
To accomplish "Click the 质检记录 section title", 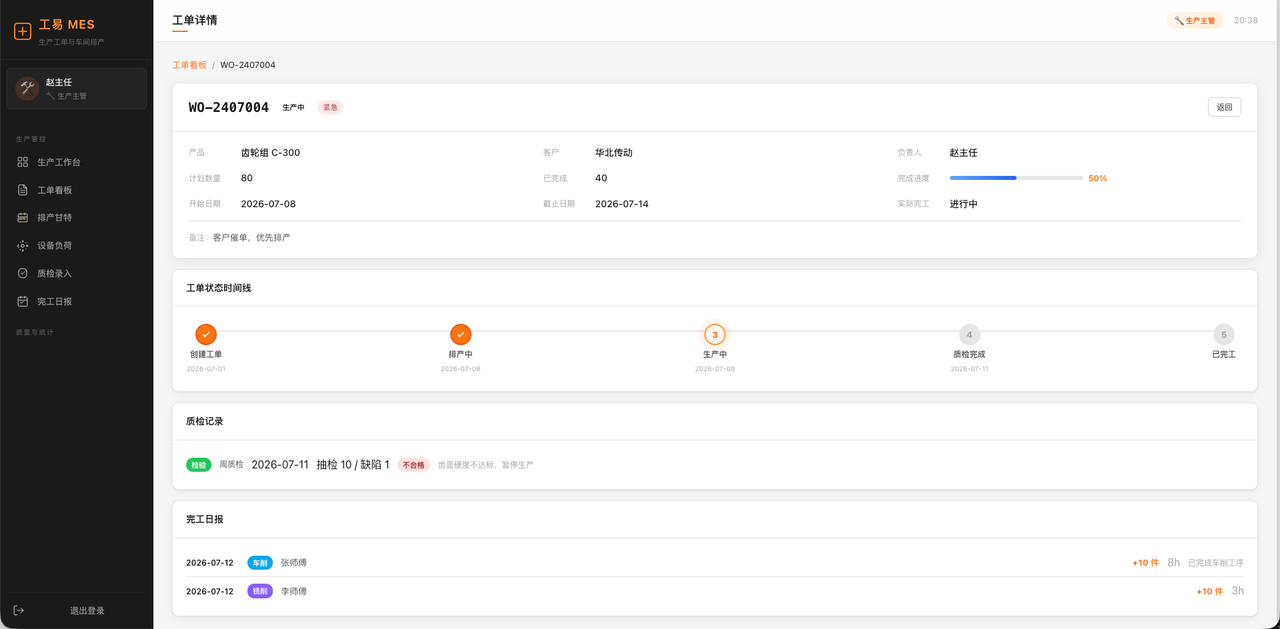I will tap(205, 422).
